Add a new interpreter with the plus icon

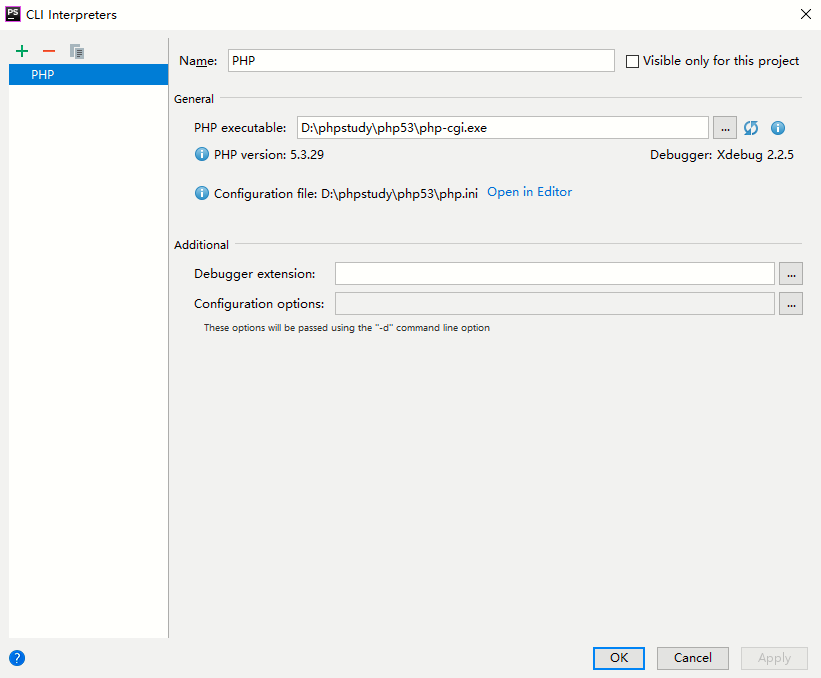tap(22, 51)
